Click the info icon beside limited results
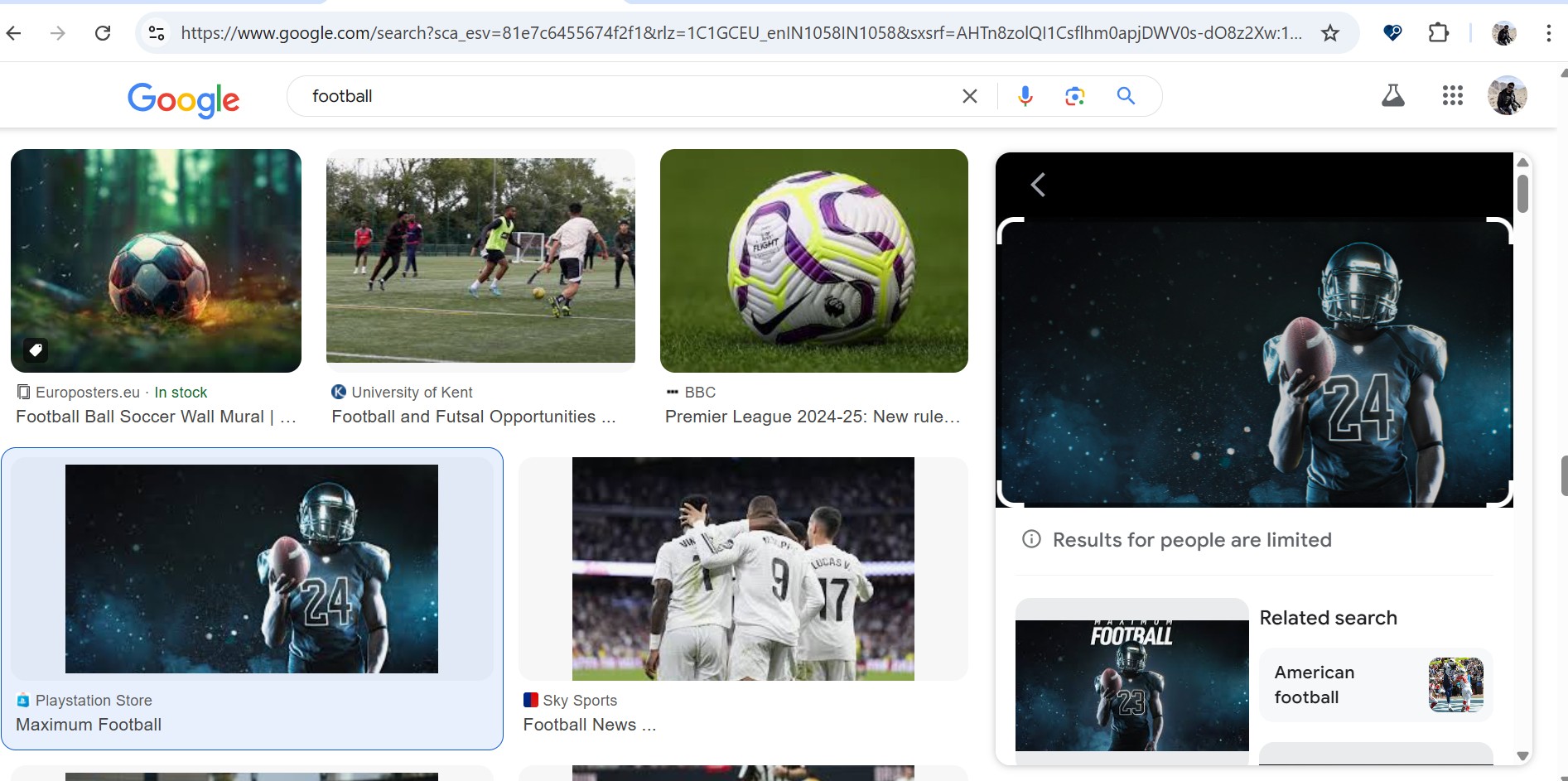 coord(1031,539)
